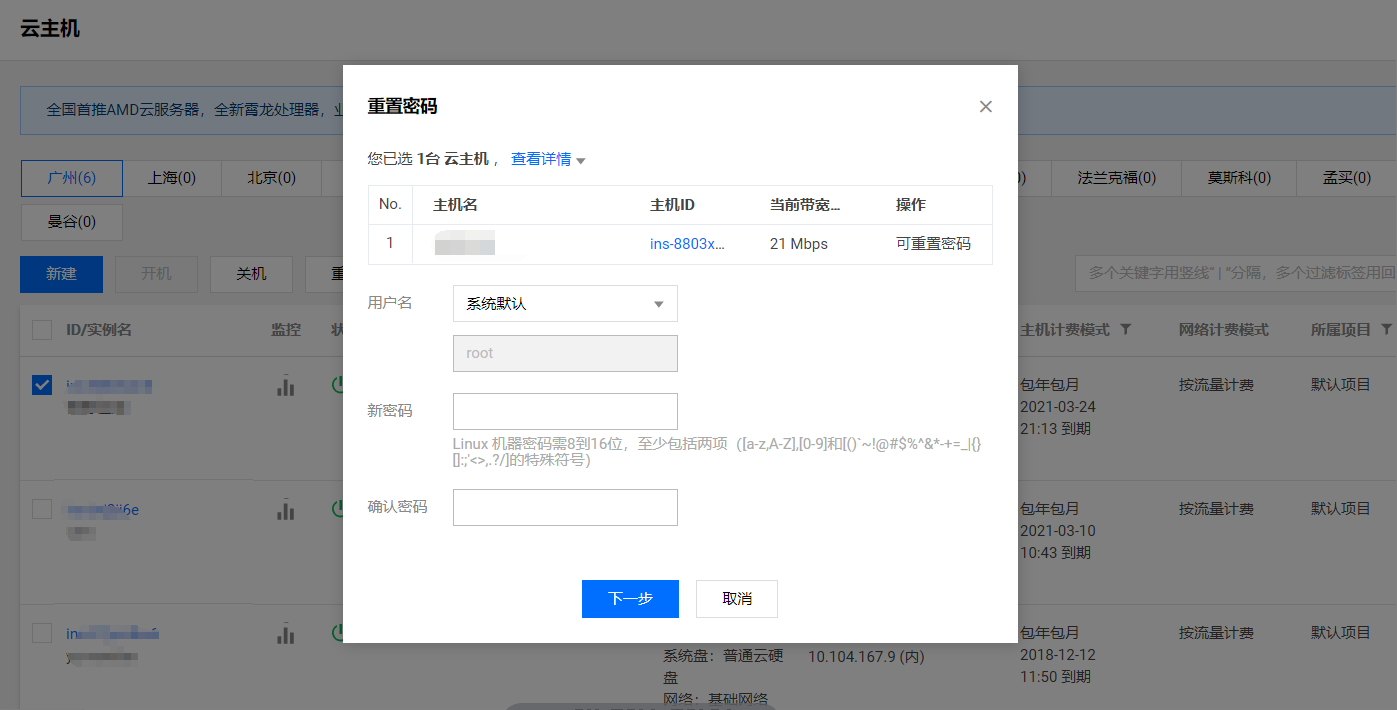Click the confirm password input field

tap(565, 507)
